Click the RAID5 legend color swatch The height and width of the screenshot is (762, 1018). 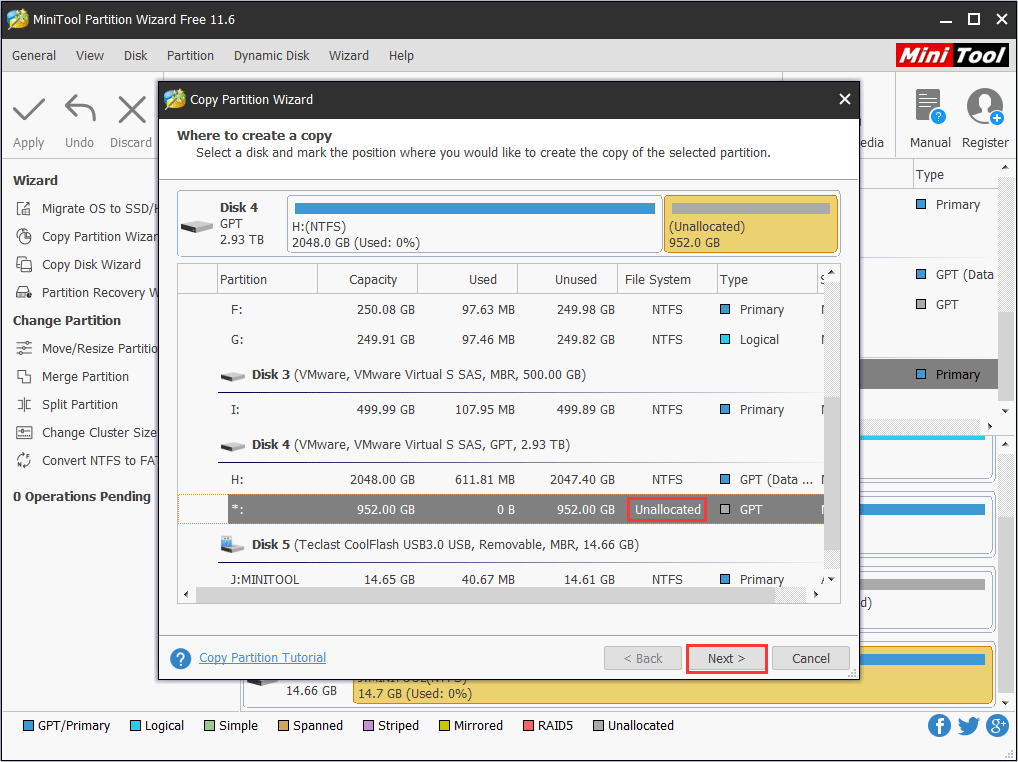[528, 726]
